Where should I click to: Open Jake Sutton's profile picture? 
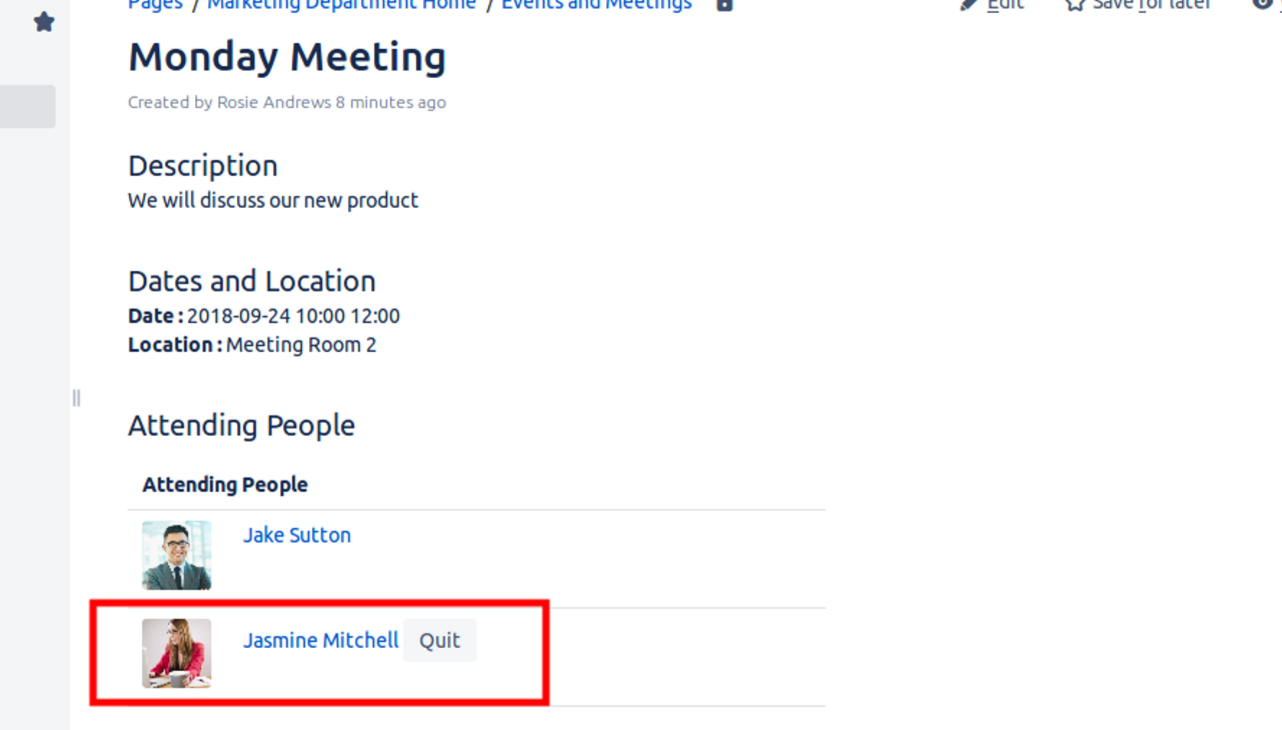click(x=176, y=555)
